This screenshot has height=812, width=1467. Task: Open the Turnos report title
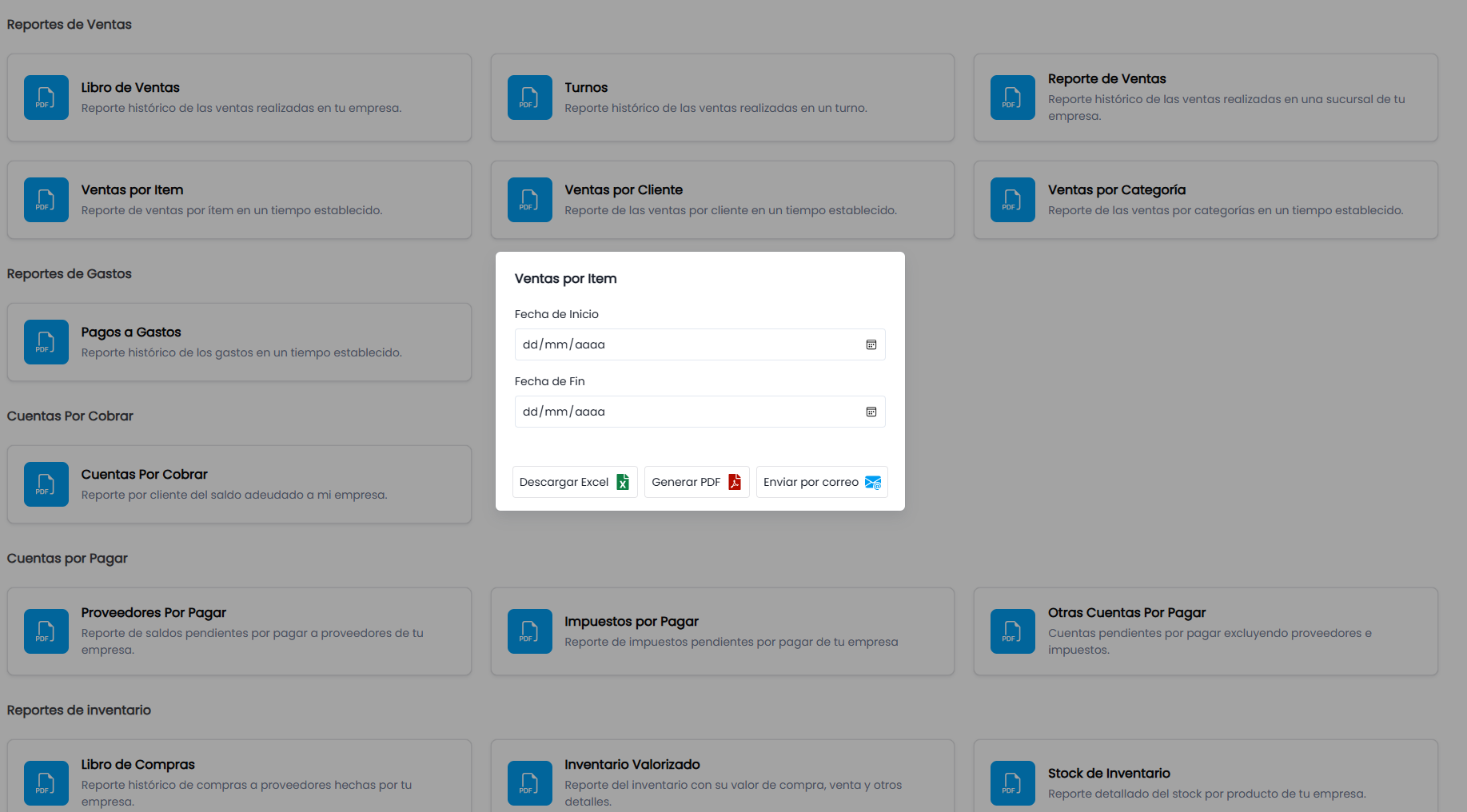click(586, 88)
